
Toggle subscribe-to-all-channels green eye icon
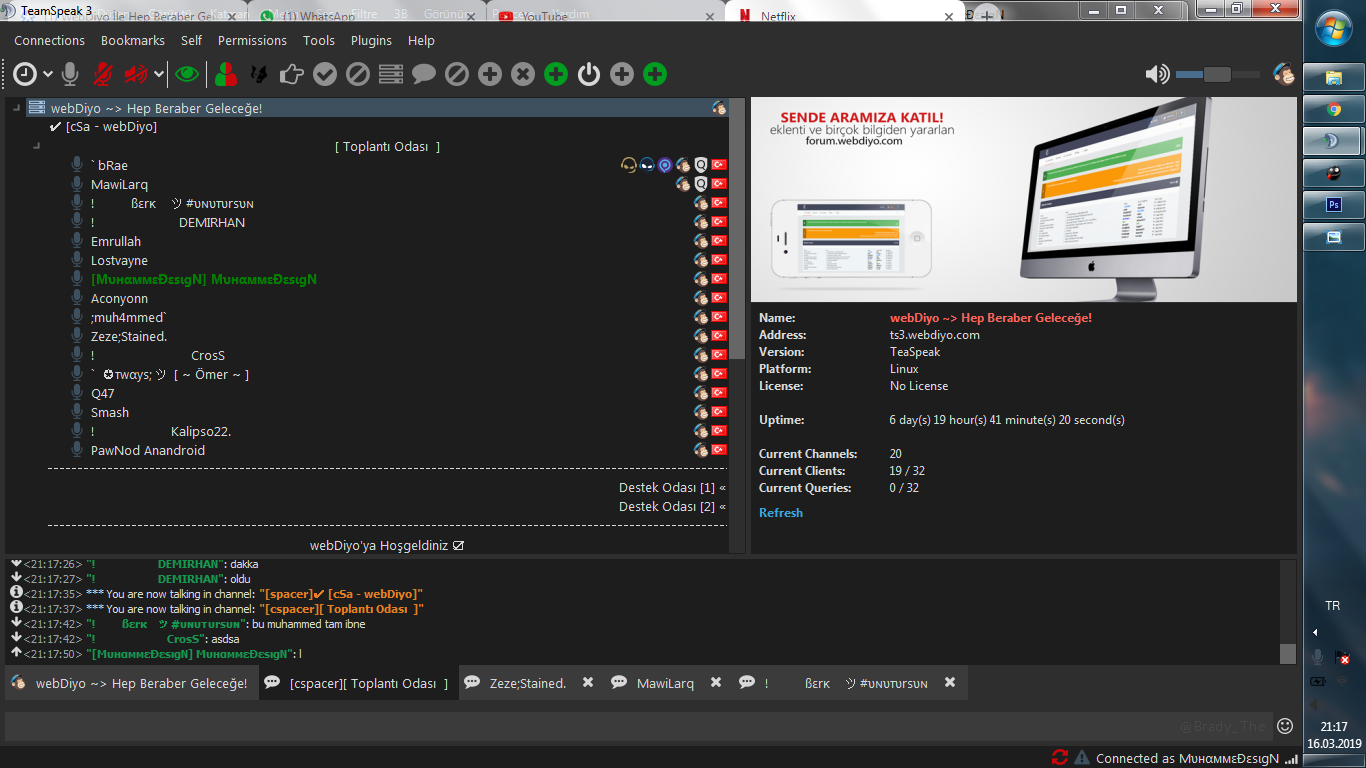186,74
